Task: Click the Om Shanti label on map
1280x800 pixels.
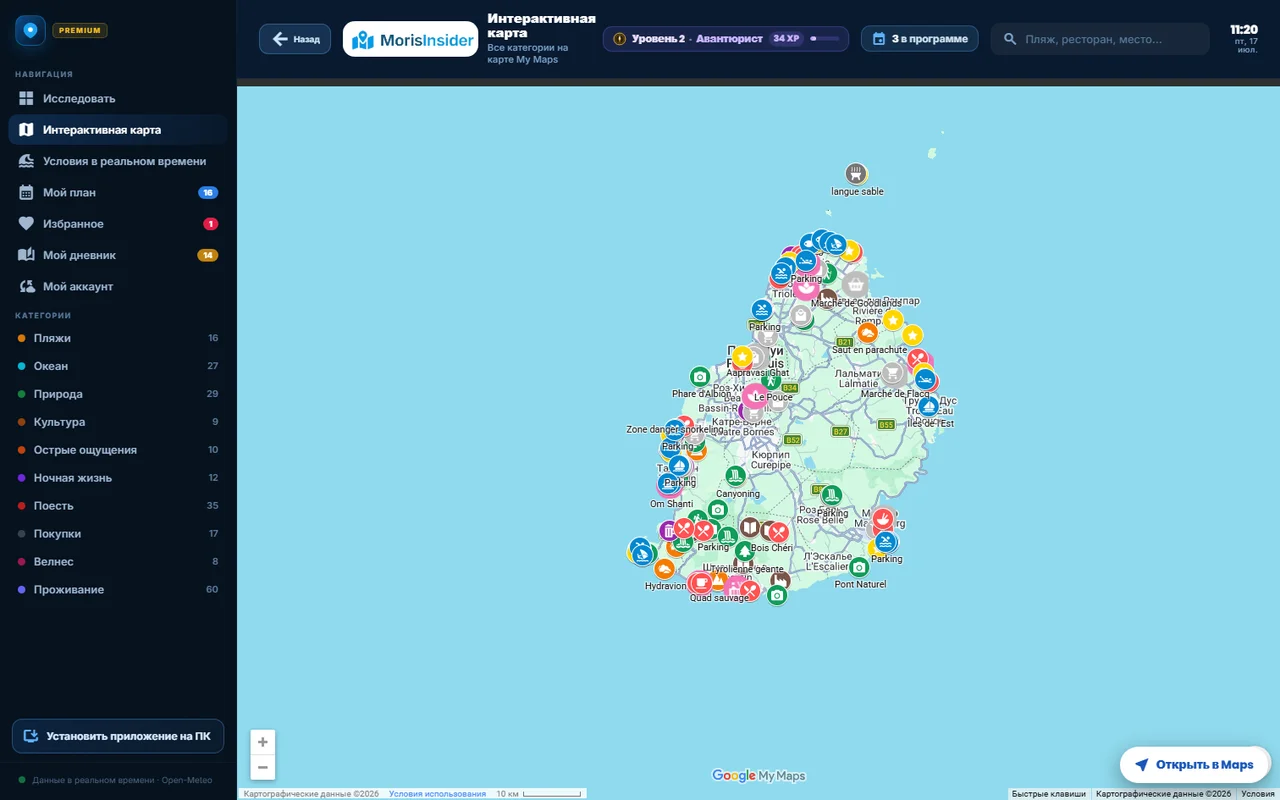Action: (671, 504)
